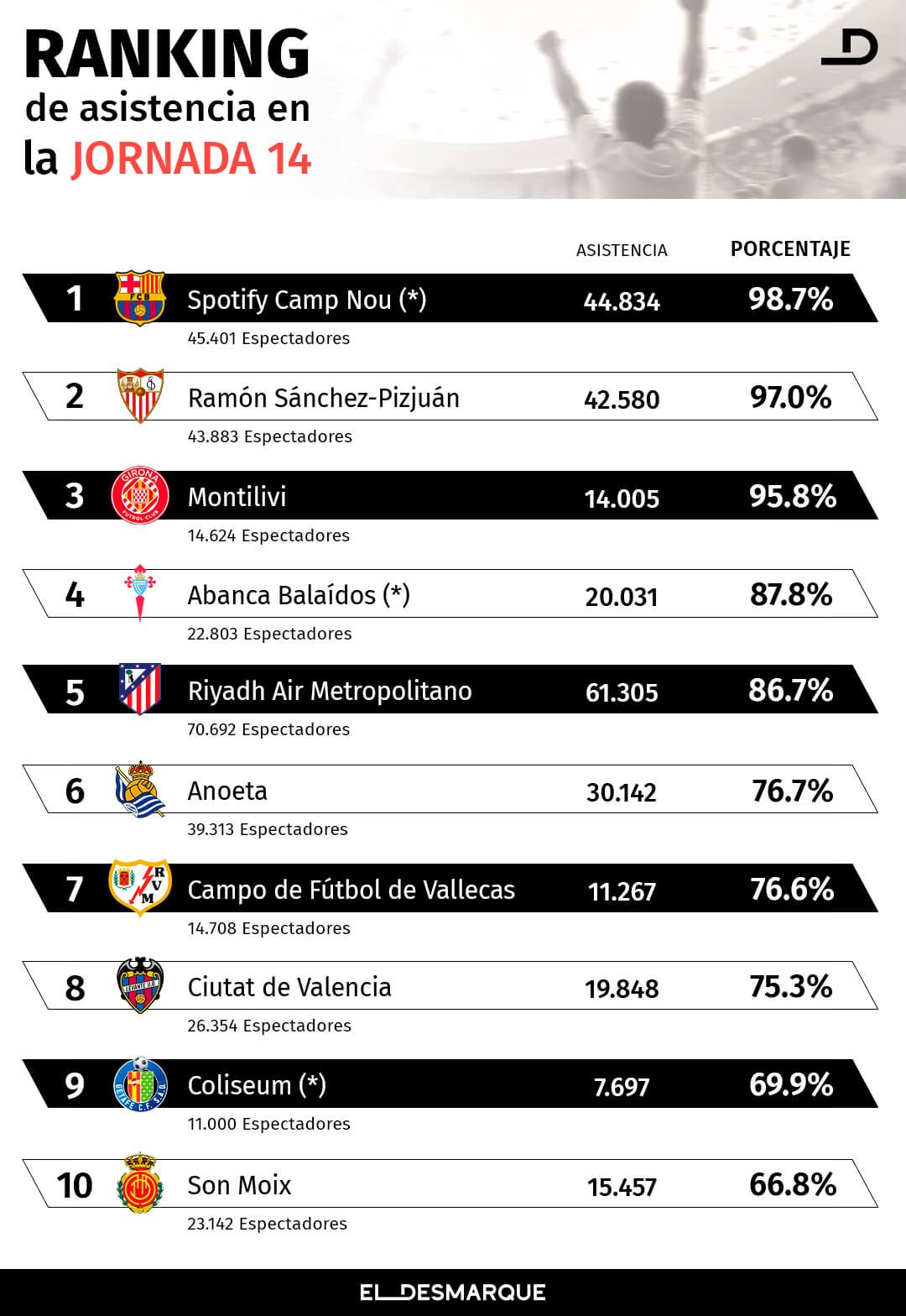Click the Sevilla FC crest
Viewport: 906px width, 1316px height.
[x=140, y=395]
